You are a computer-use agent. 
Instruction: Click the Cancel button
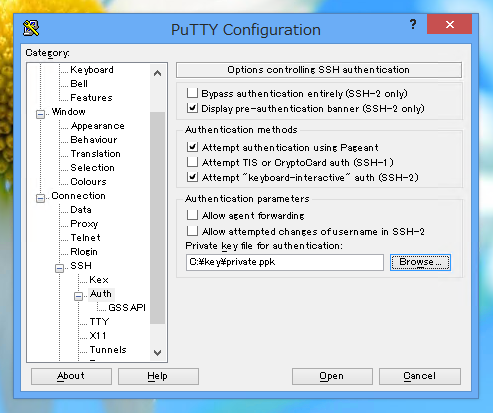pos(420,376)
